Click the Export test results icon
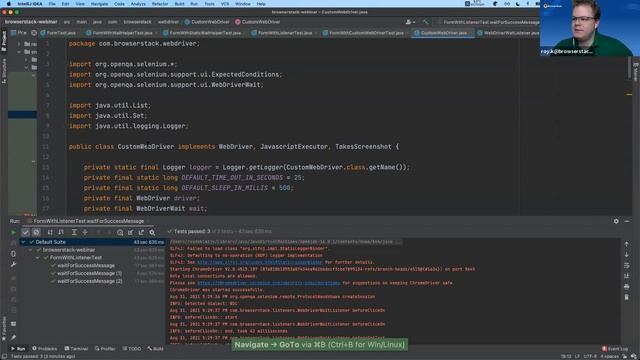Screen dimensions: 640x360 pos(141,232)
